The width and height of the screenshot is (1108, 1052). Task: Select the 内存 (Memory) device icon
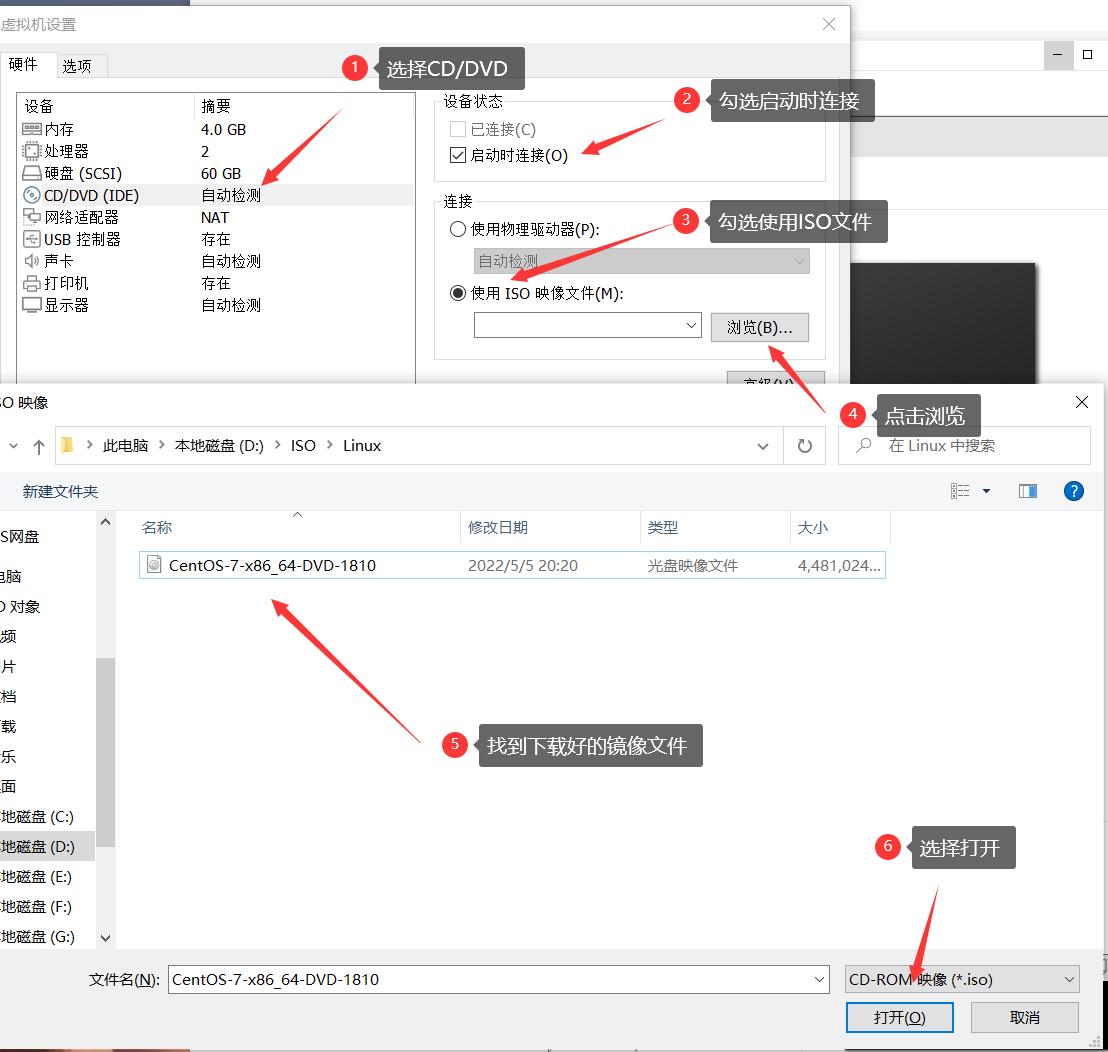tap(30, 128)
